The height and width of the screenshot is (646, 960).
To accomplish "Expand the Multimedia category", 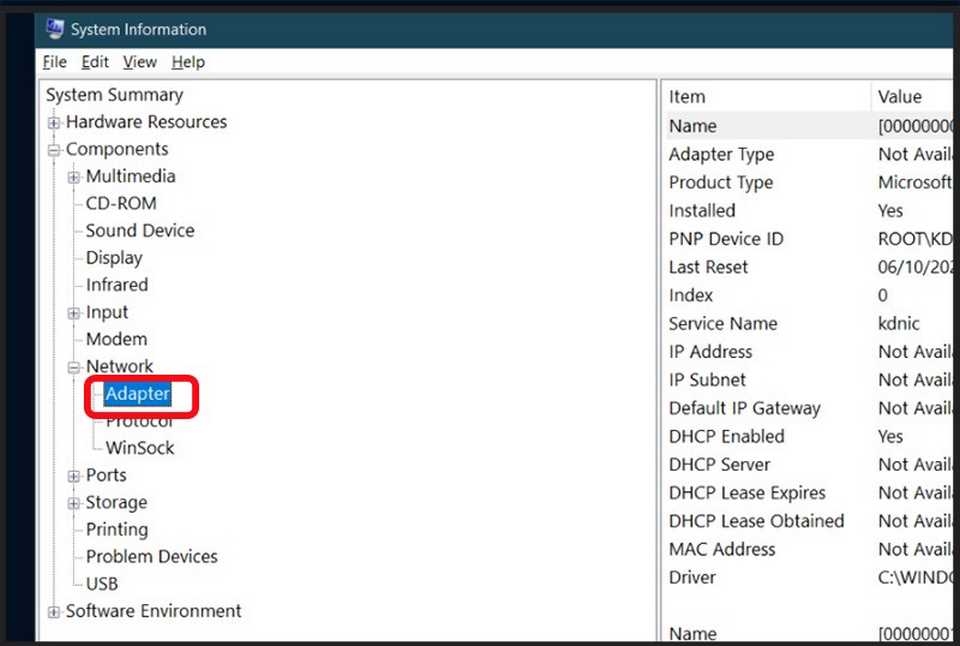I will click(74, 177).
